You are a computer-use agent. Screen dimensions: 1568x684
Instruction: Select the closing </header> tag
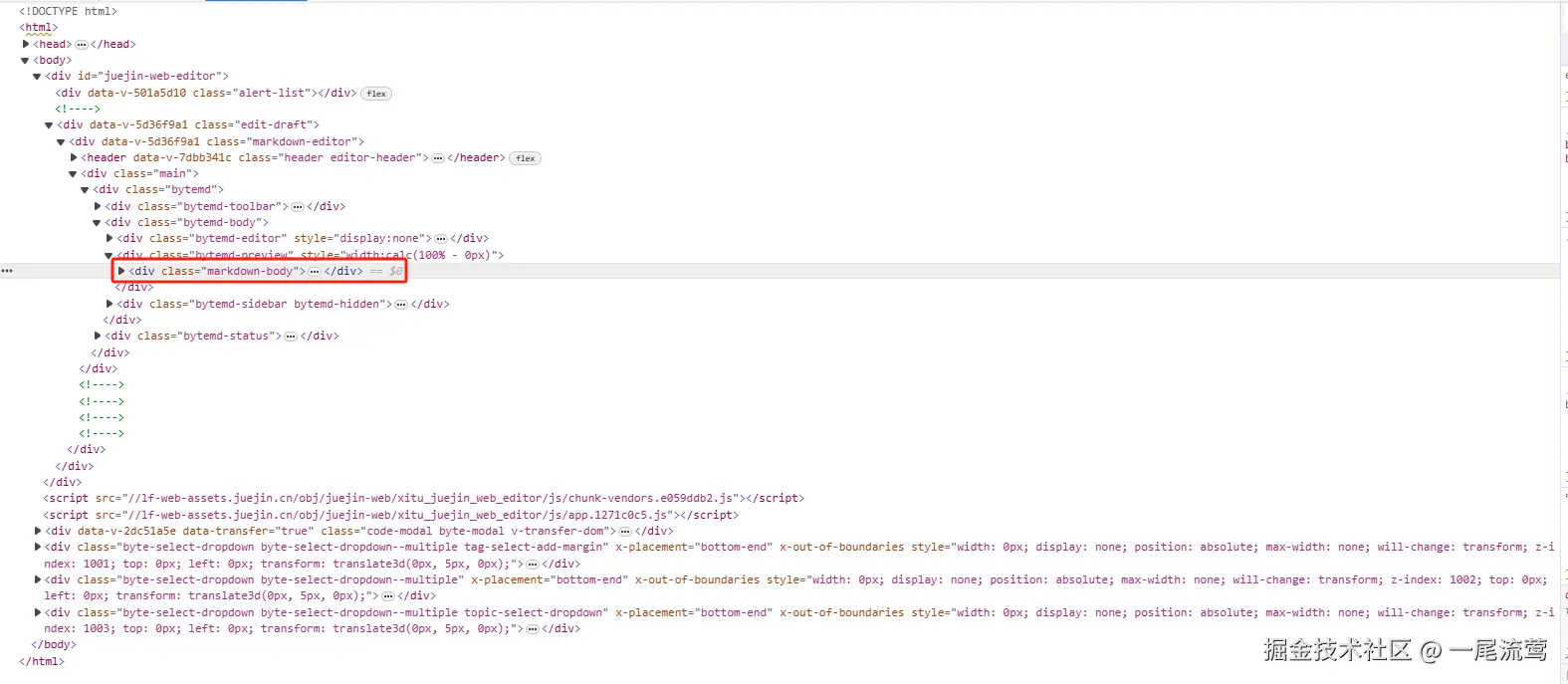coord(477,157)
